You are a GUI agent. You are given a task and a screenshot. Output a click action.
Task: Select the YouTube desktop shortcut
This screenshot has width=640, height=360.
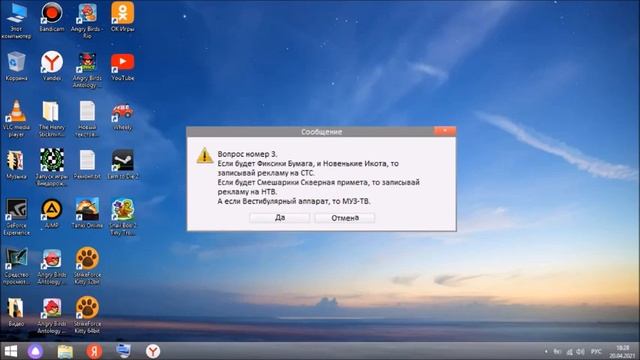122,66
